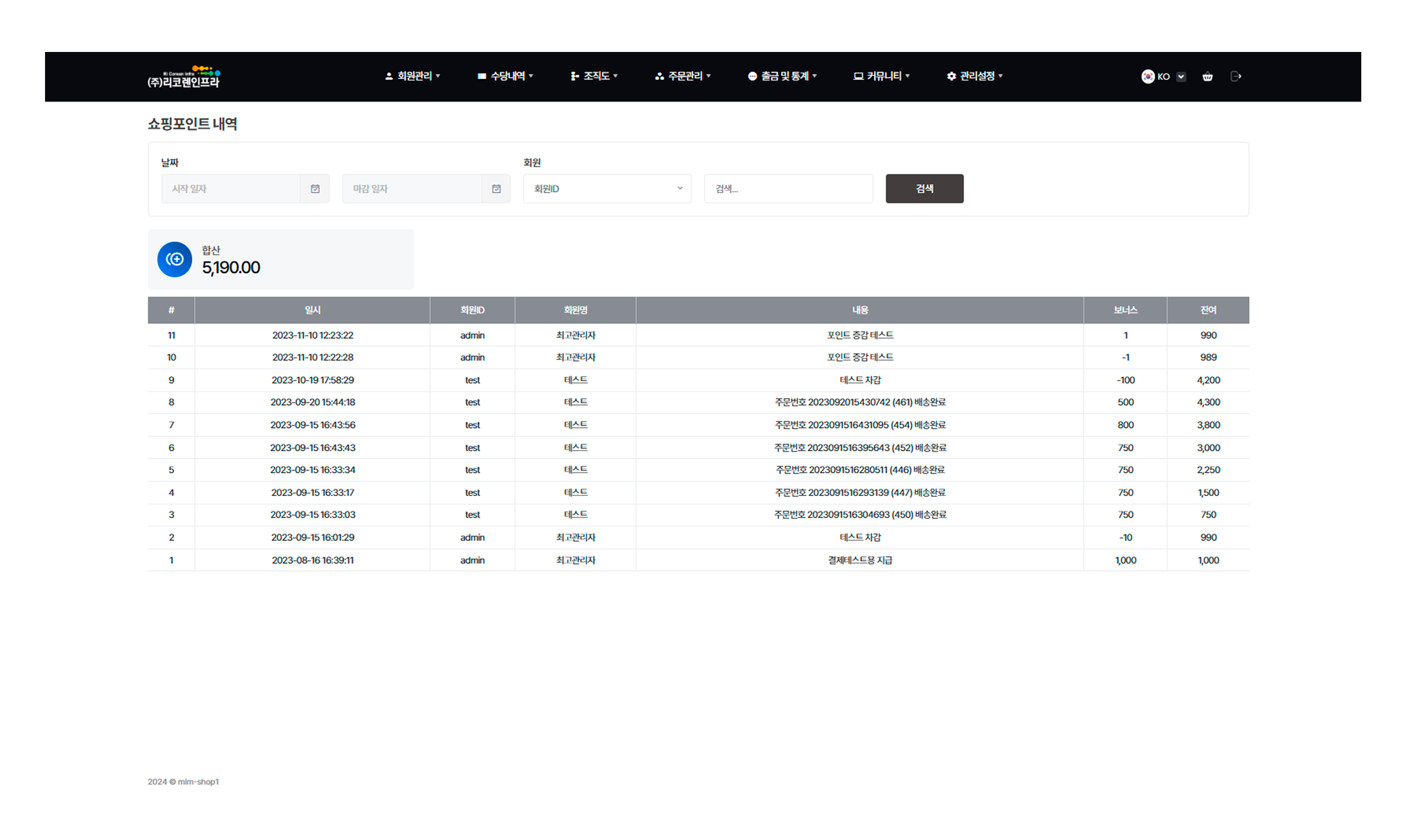
Task: Click the 테스트 차감 cell in row 9
Action: pos(860,380)
